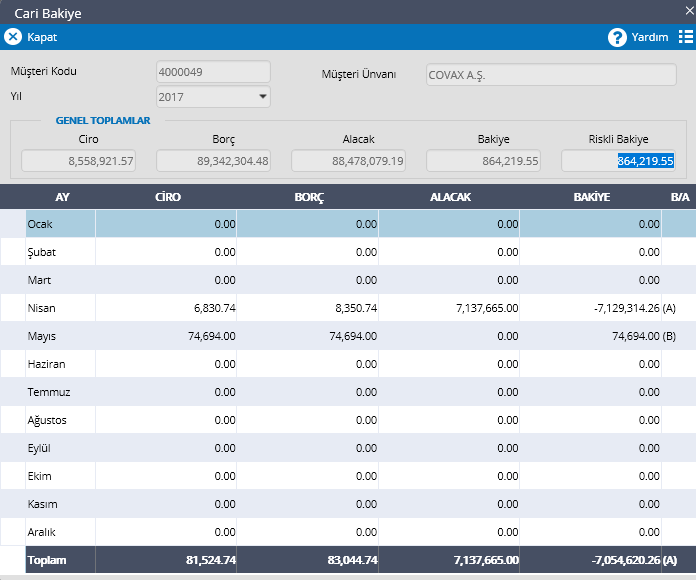Click the Müşteri Ünvanı field
Viewport: 696px width, 580px height.
[549, 75]
